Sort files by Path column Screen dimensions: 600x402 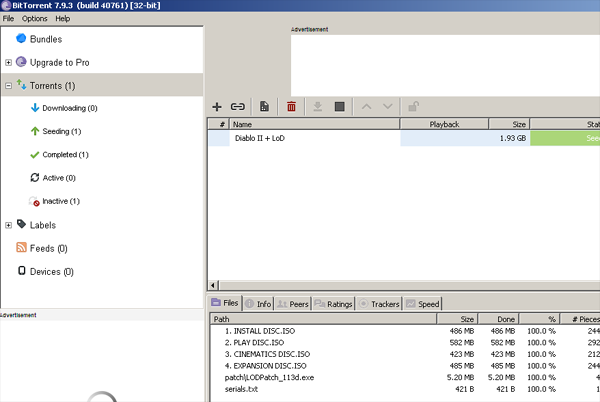pos(323,319)
